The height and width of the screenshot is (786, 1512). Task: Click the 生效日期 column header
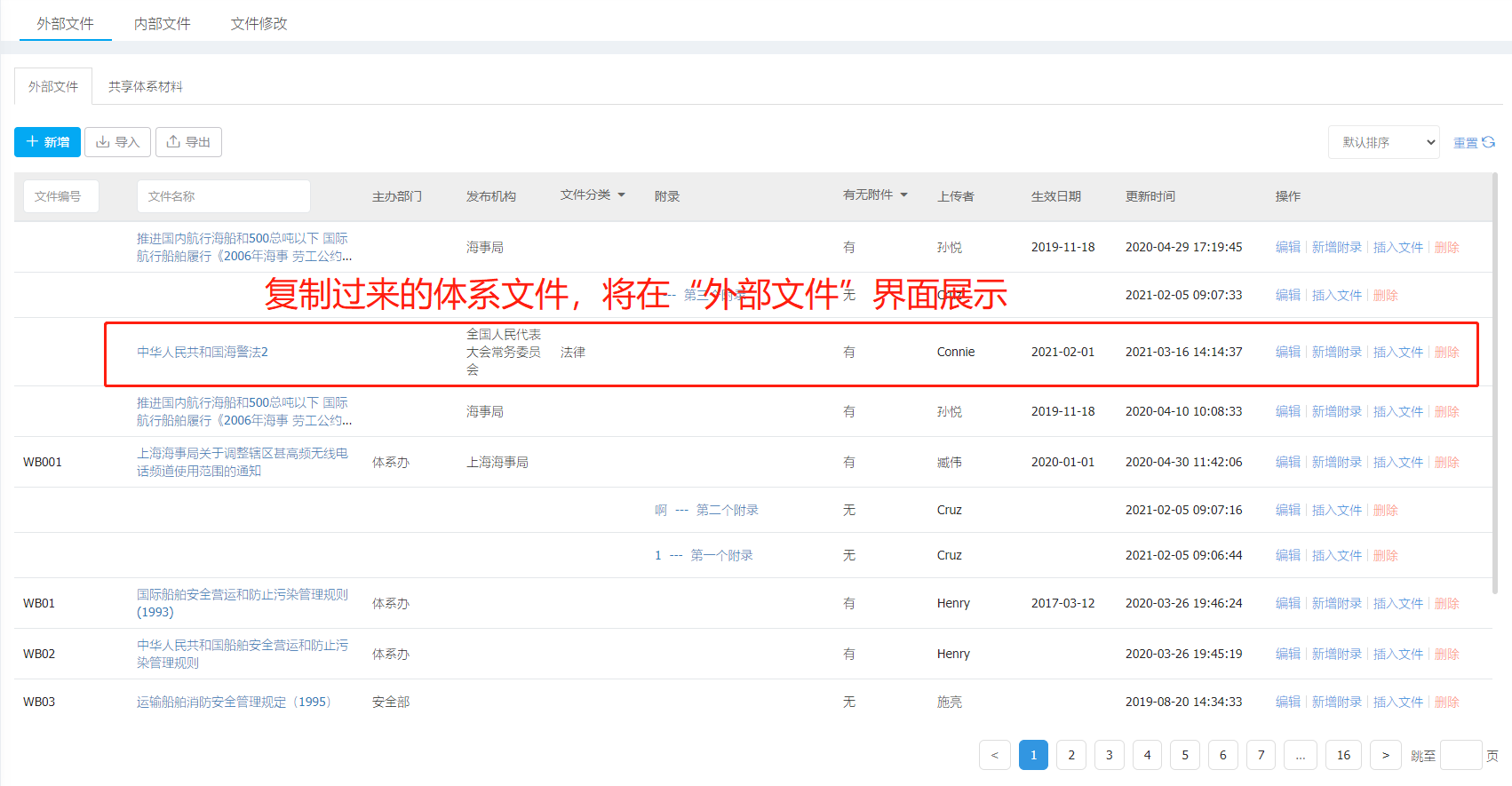point(1055,196)
